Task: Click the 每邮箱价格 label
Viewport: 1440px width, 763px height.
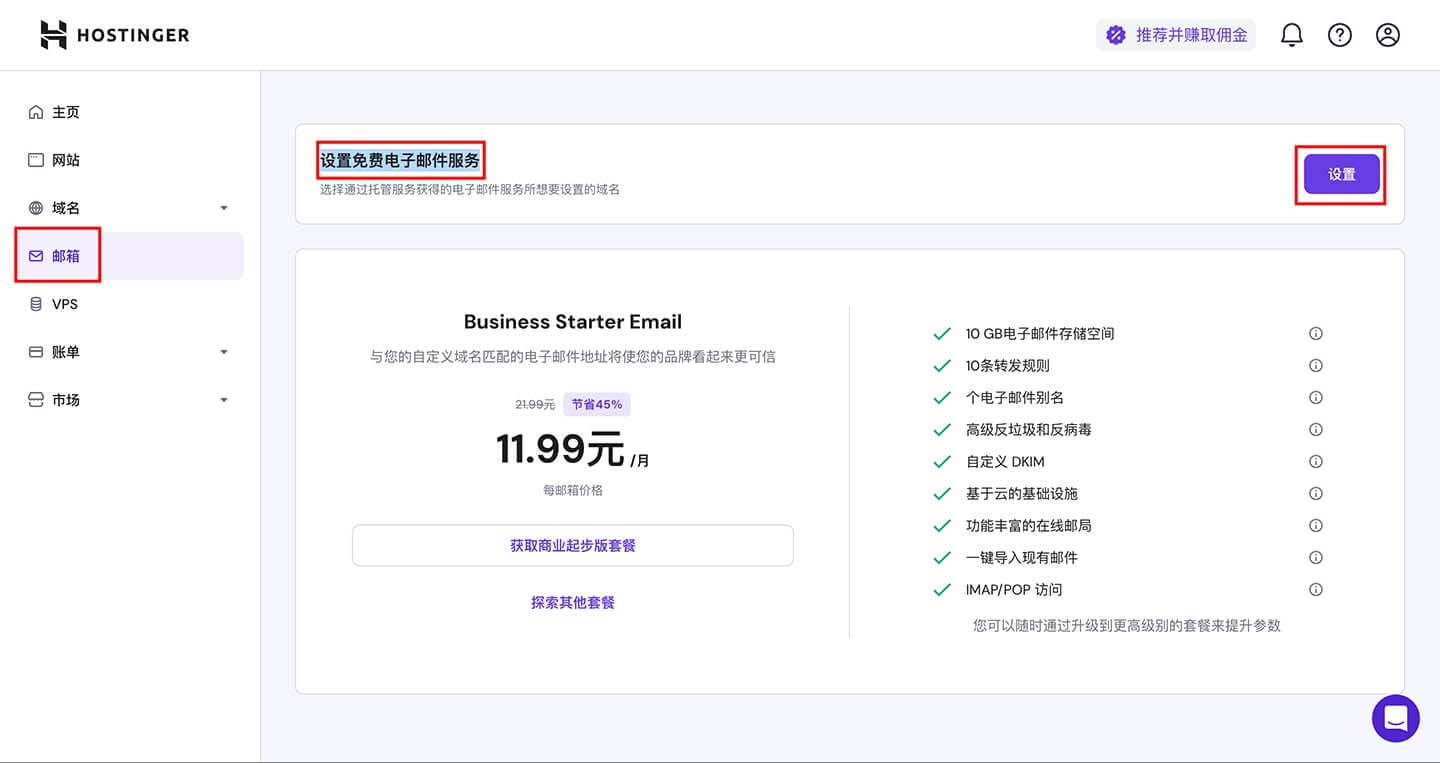Action: (573, 490)
